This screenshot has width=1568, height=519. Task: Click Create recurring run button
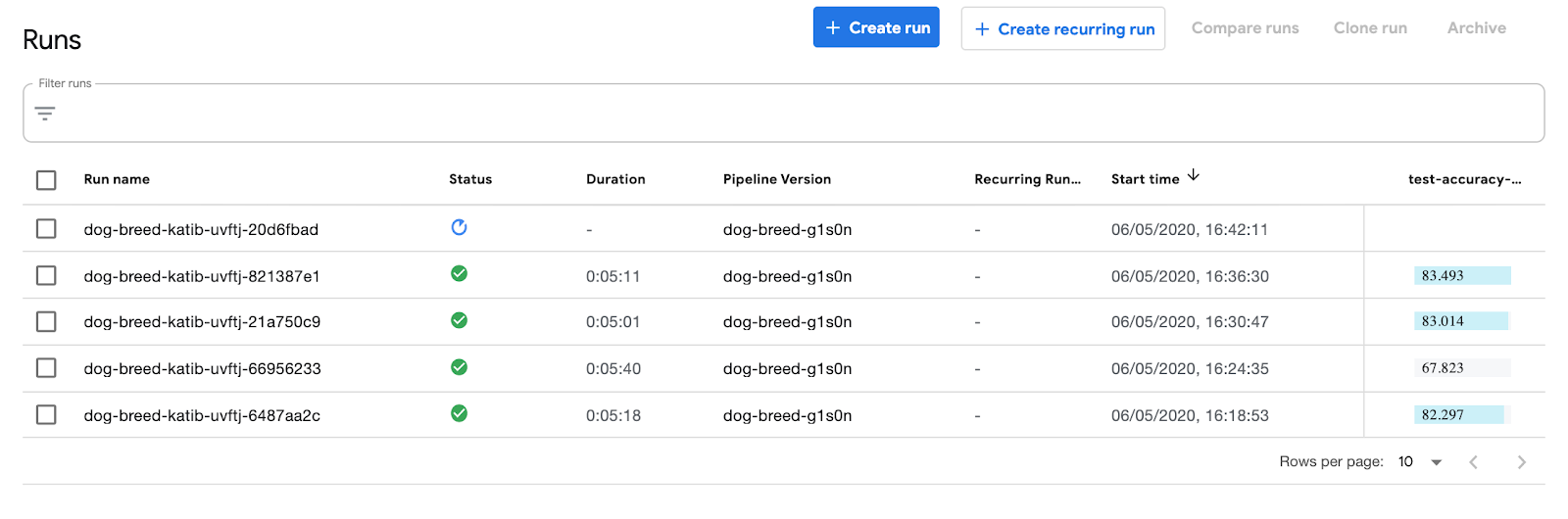[x=1063, y=28]
